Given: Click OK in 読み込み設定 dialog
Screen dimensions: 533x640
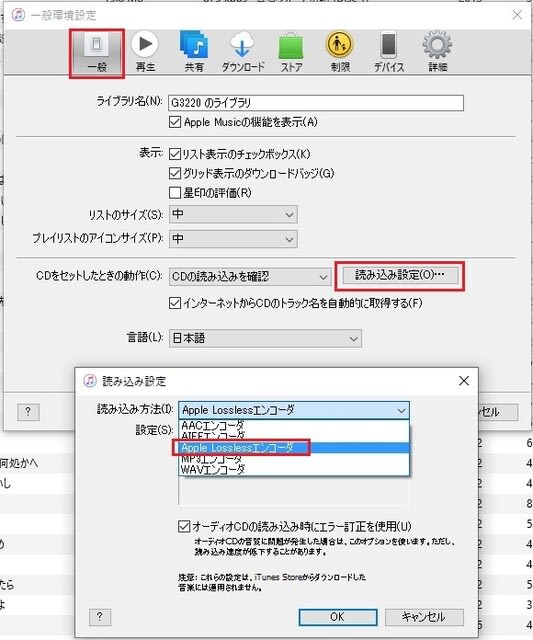Looking at the screenshot, I should click(x=338, y=617).
